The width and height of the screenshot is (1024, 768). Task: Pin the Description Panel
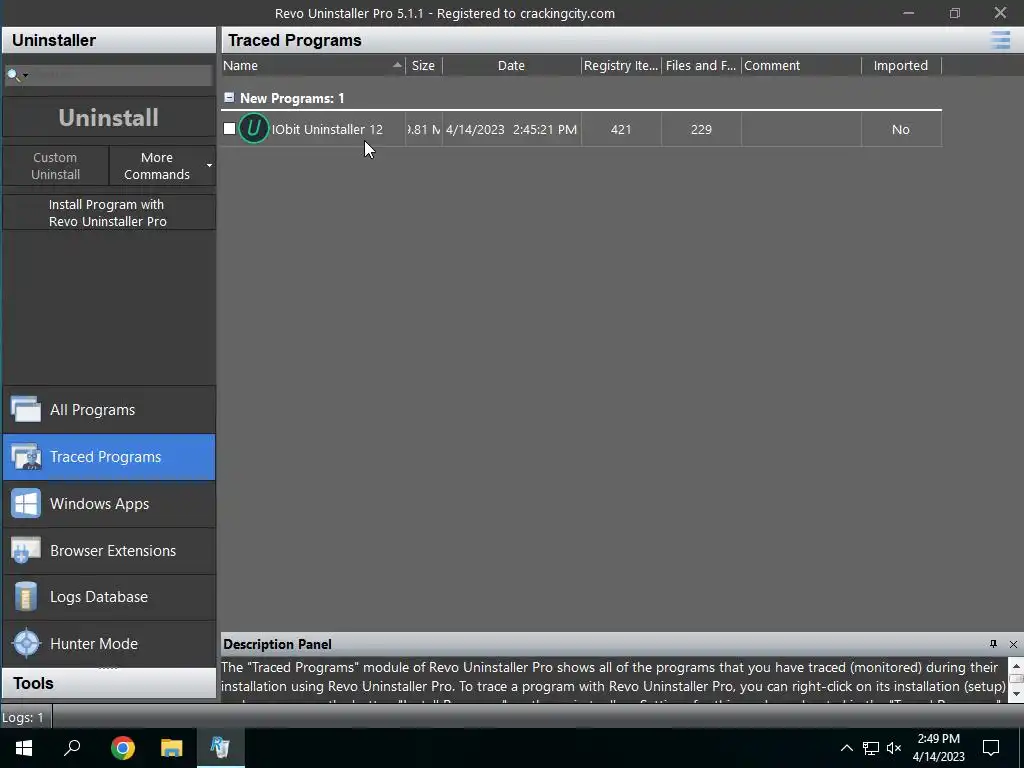pyautogui.click(x=993, y=644)
